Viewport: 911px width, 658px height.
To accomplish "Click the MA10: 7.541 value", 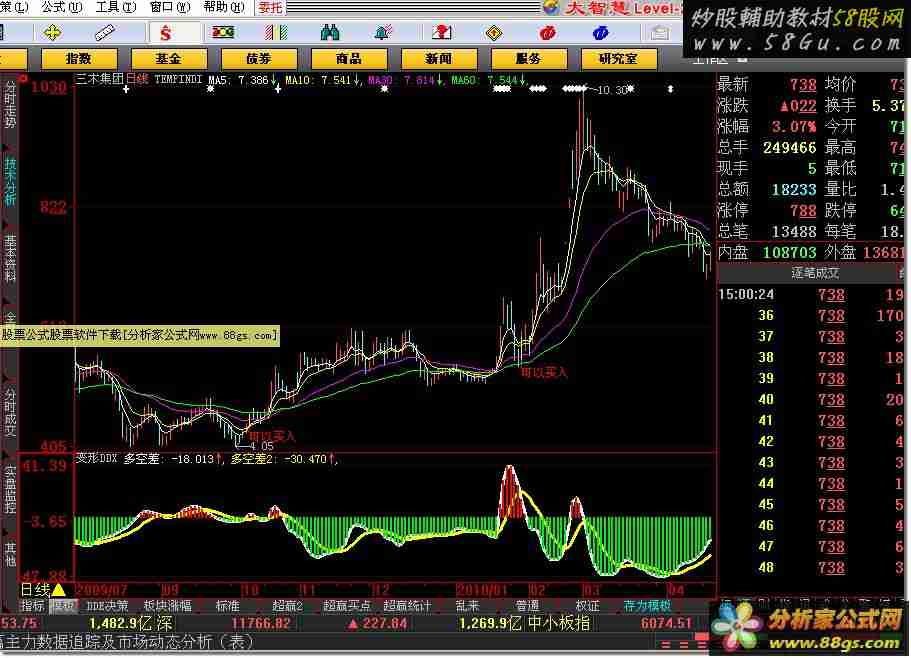I will (318, 80).
